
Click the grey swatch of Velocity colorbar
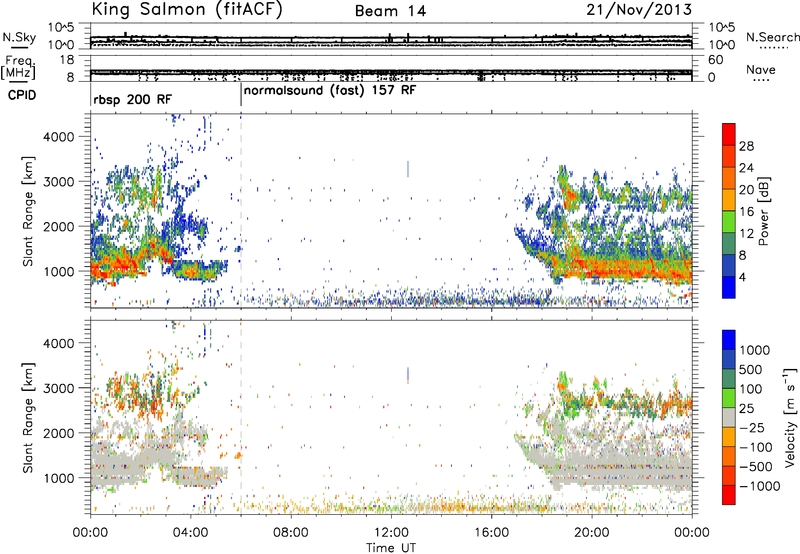pyautogui.click(x=729, y=417)
